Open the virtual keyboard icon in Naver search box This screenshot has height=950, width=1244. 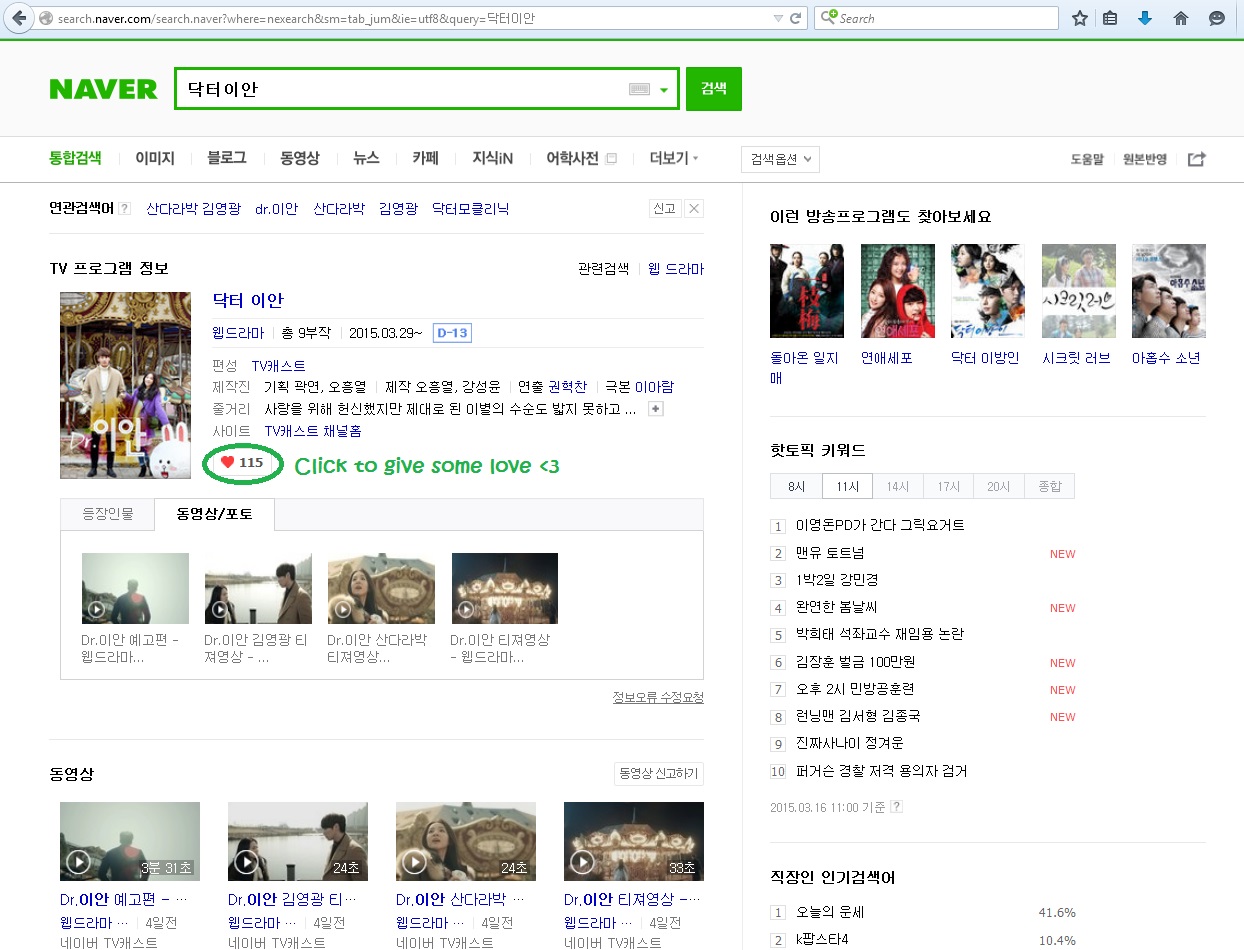pos(639,89)
